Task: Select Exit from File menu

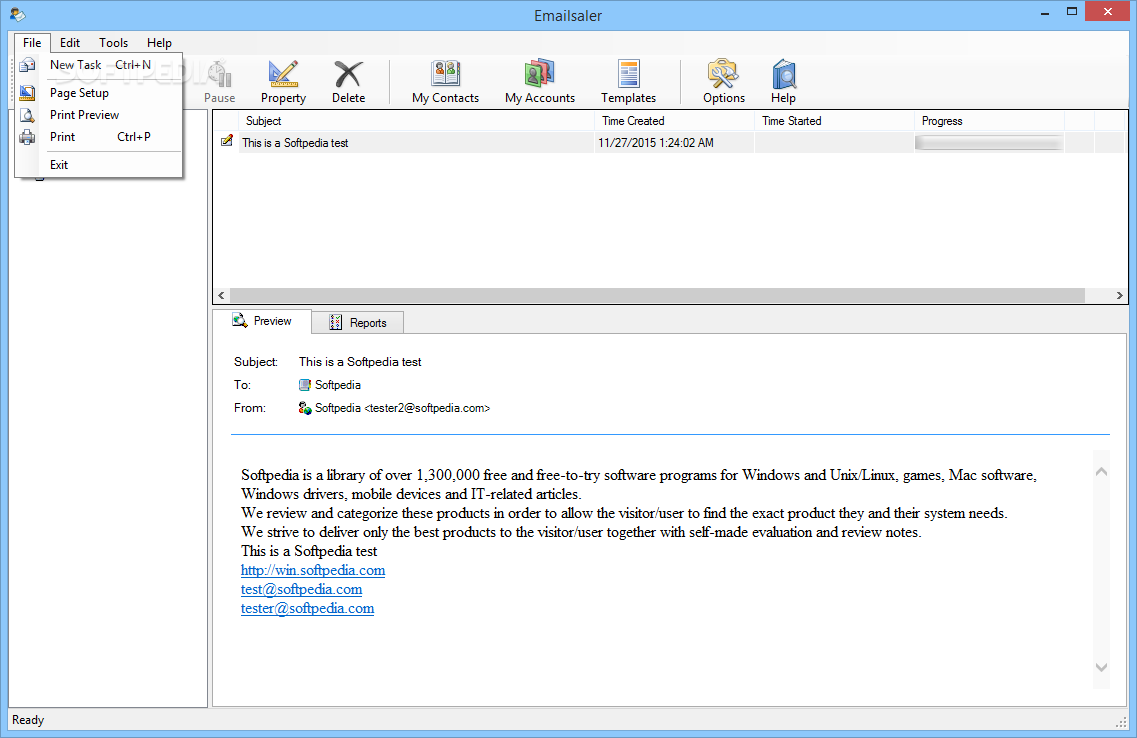Action: coord(100,165)
